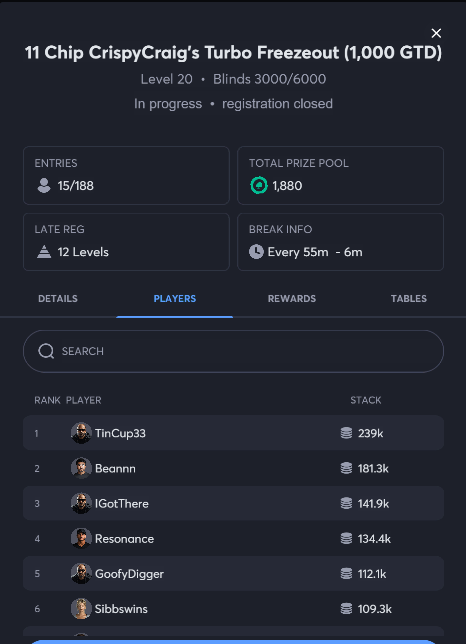The image size is (466, 644).
Task: Click the Rank column header
Action: [47, 400]
